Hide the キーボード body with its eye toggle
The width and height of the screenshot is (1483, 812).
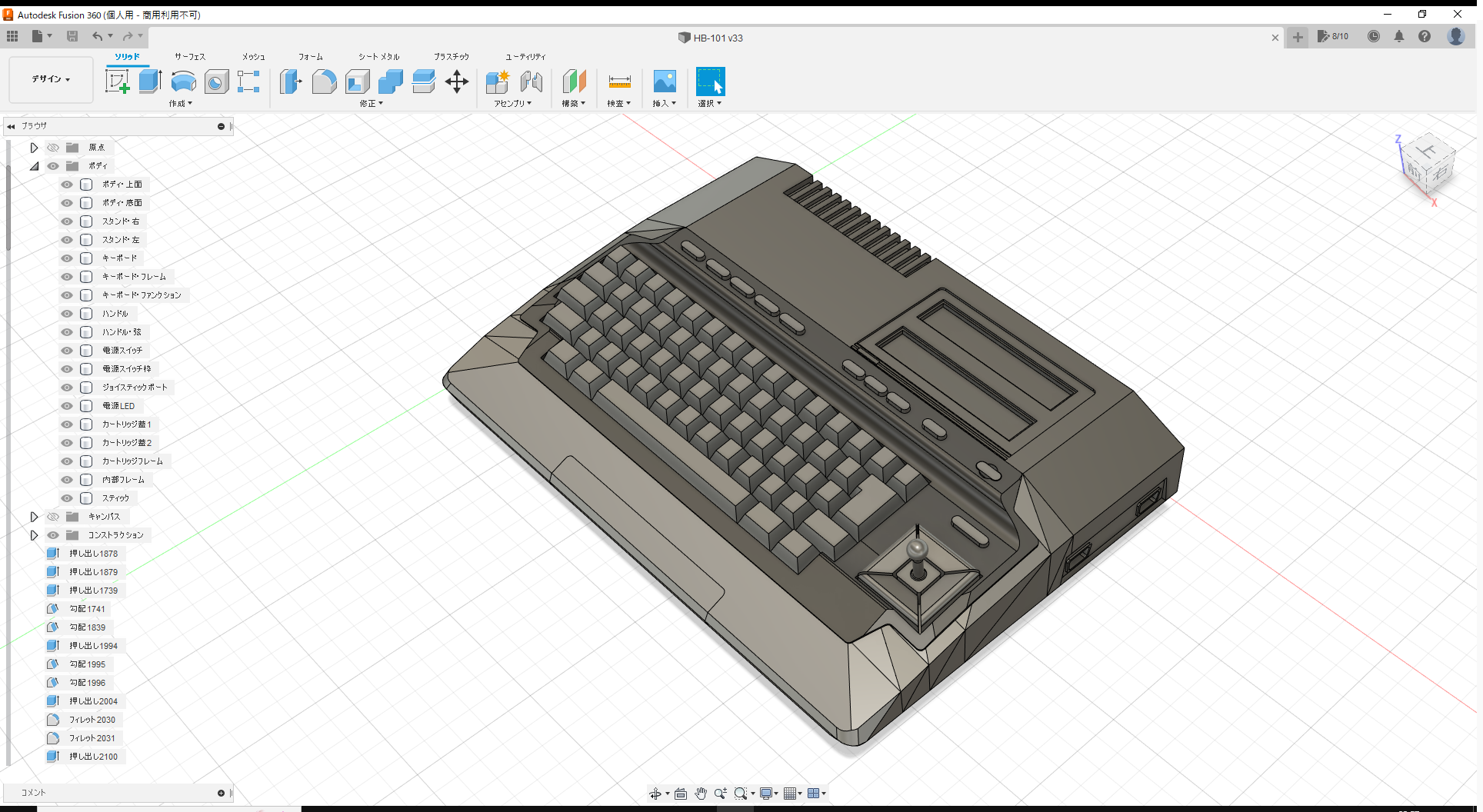click(67, 258)
